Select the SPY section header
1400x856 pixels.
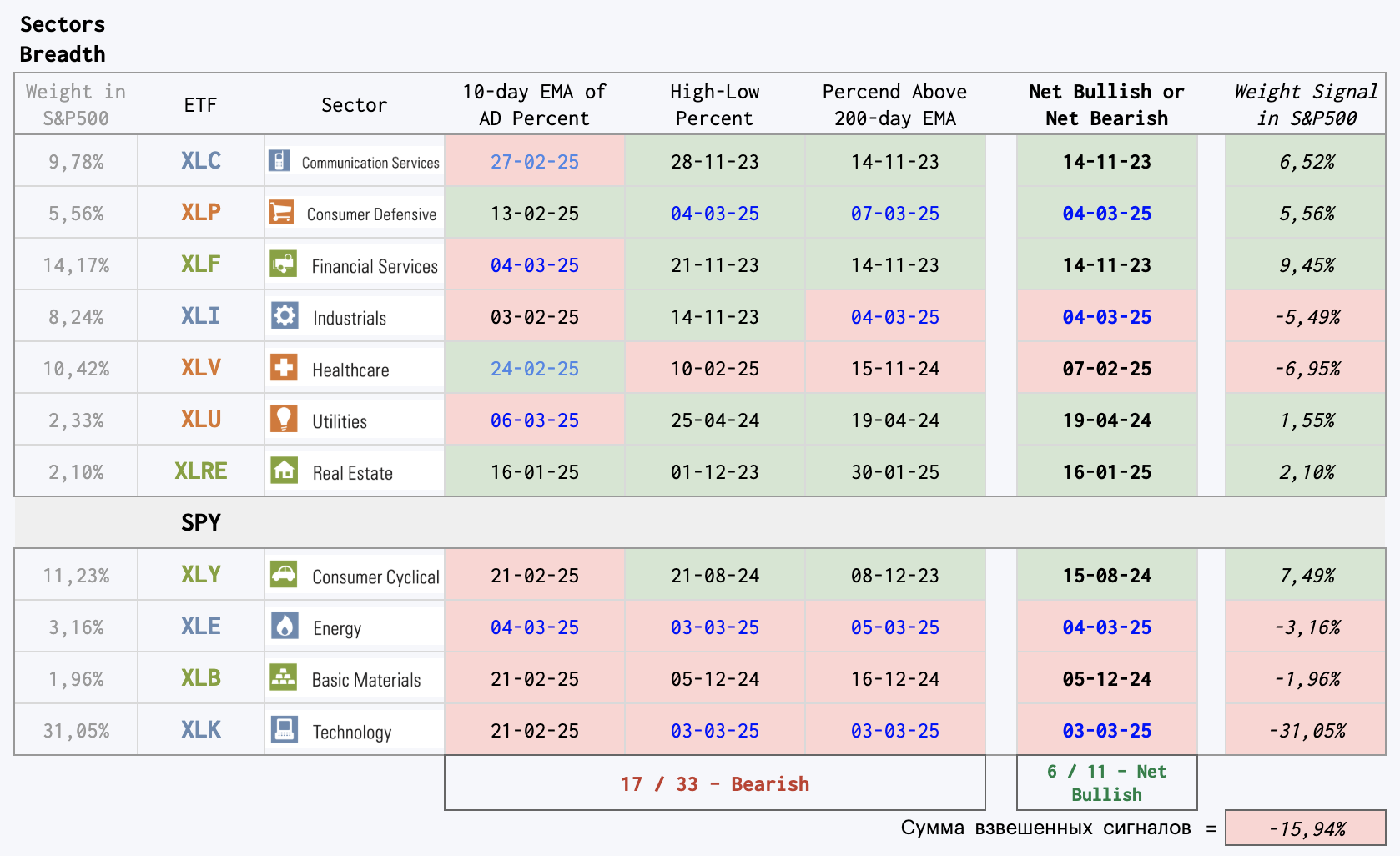click(201, 522)
